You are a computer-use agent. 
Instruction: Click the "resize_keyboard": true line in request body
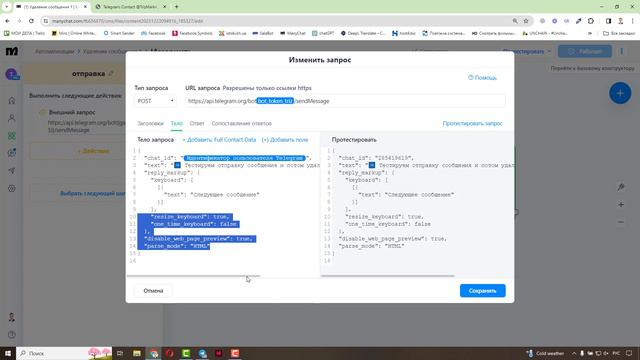(x=190, y=217)
